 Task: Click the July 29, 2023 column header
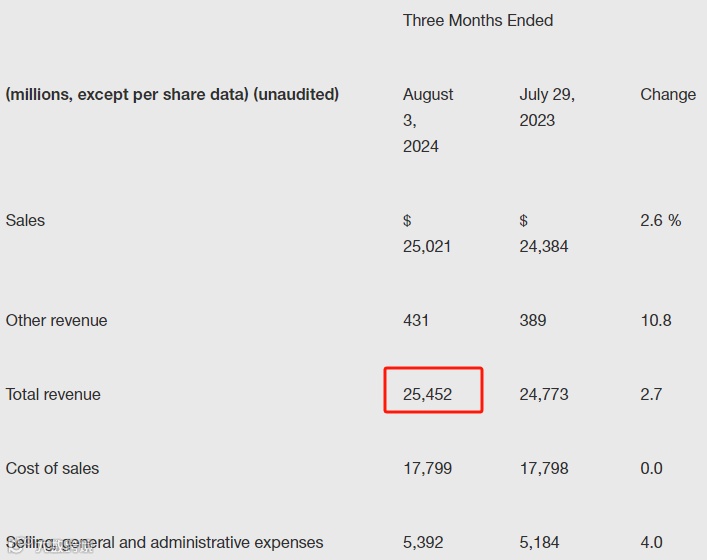pos(547,107)
